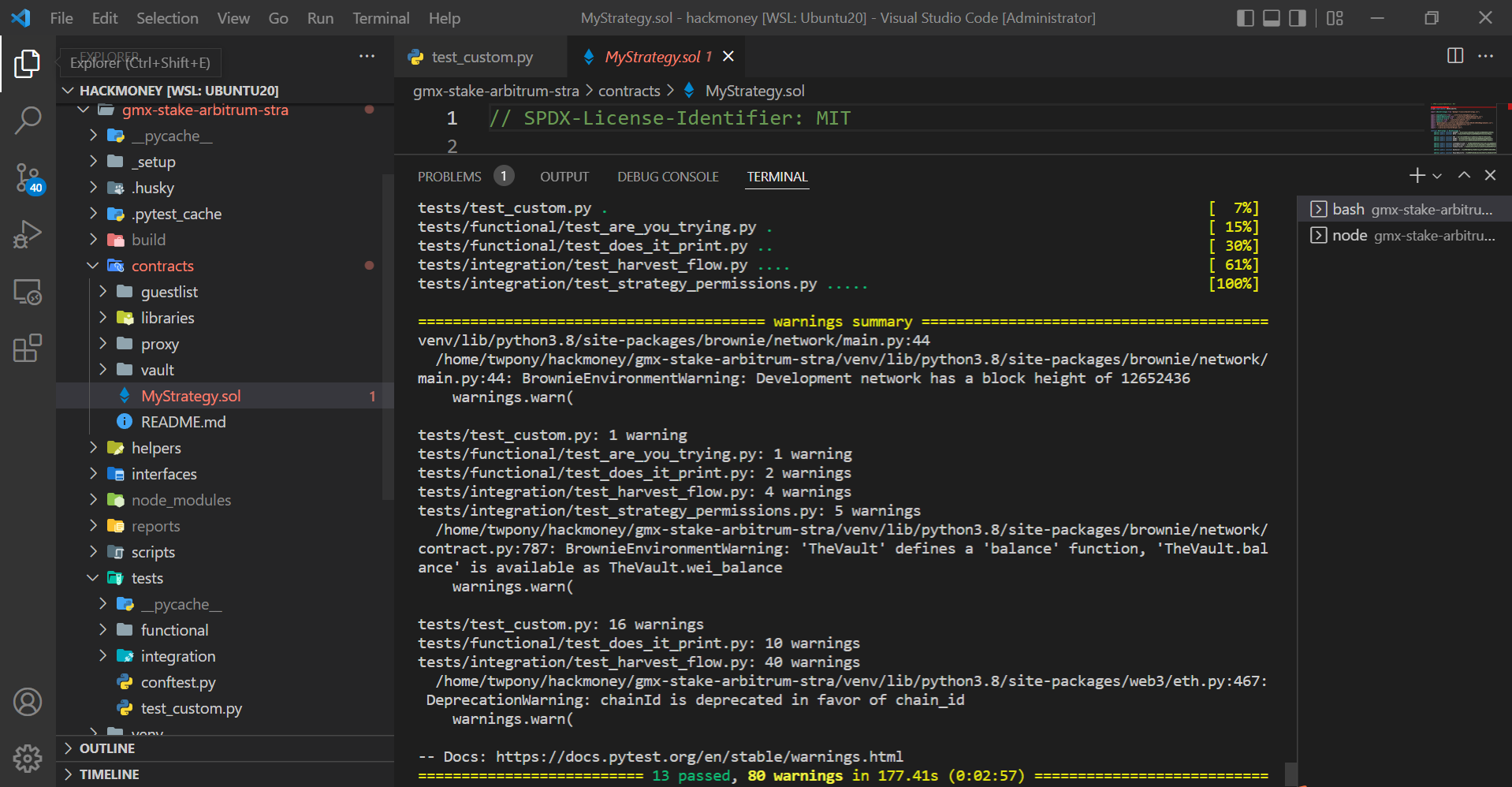
Task: Collapse the gmx-stake-arbitrum-stra folder
Action: 225,110
